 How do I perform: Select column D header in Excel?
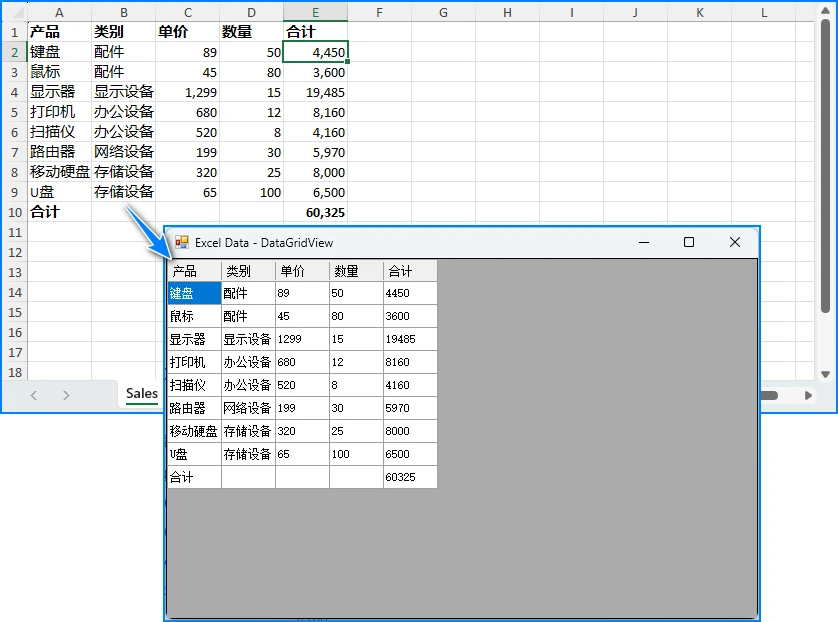(x=252, y=13)
